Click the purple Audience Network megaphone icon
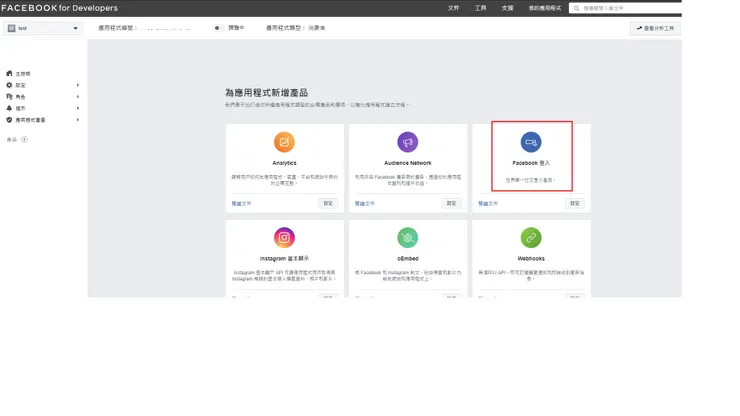Viewport: 740px width, 416px height. [x=408, y=142]
